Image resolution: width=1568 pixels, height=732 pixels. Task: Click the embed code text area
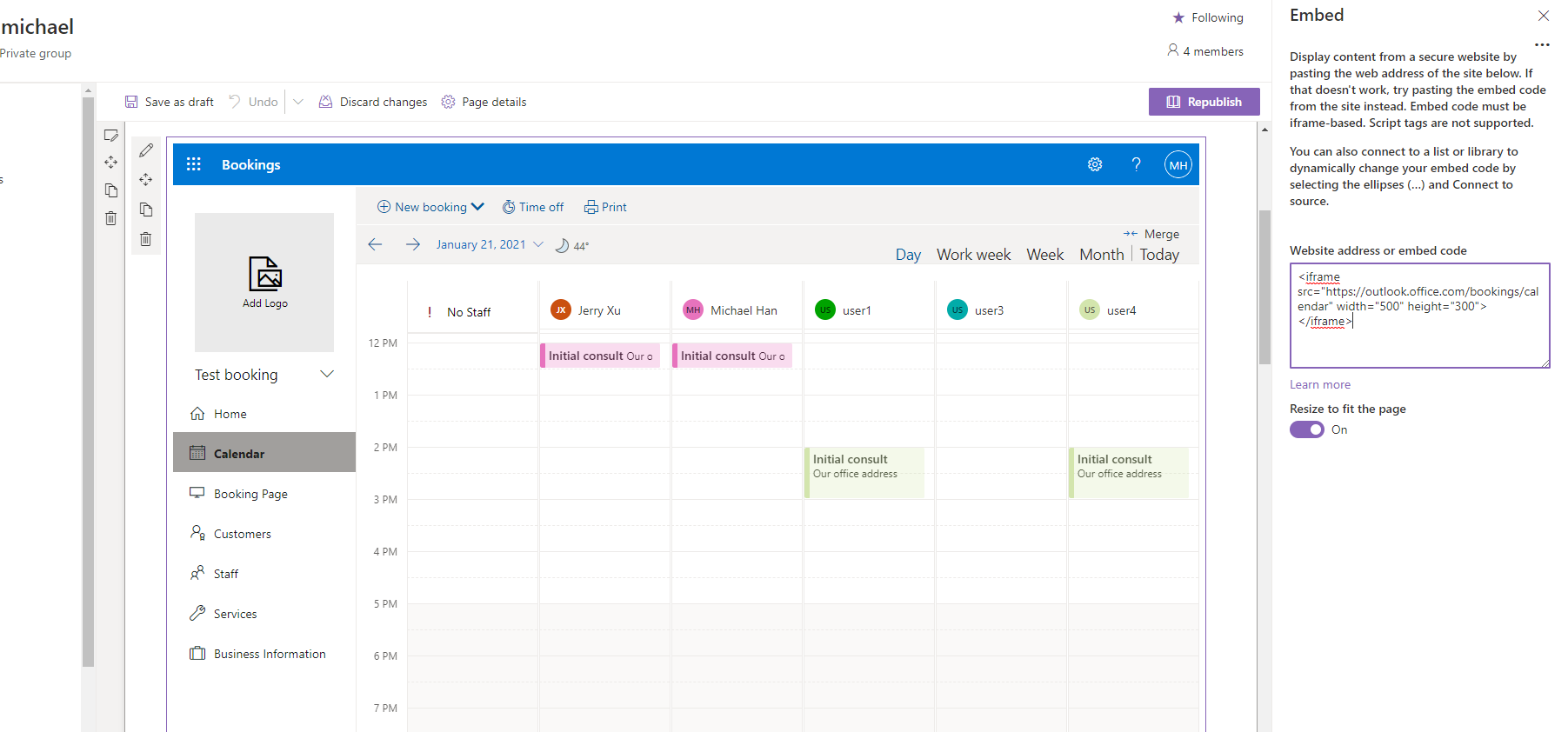[1419, 316]
